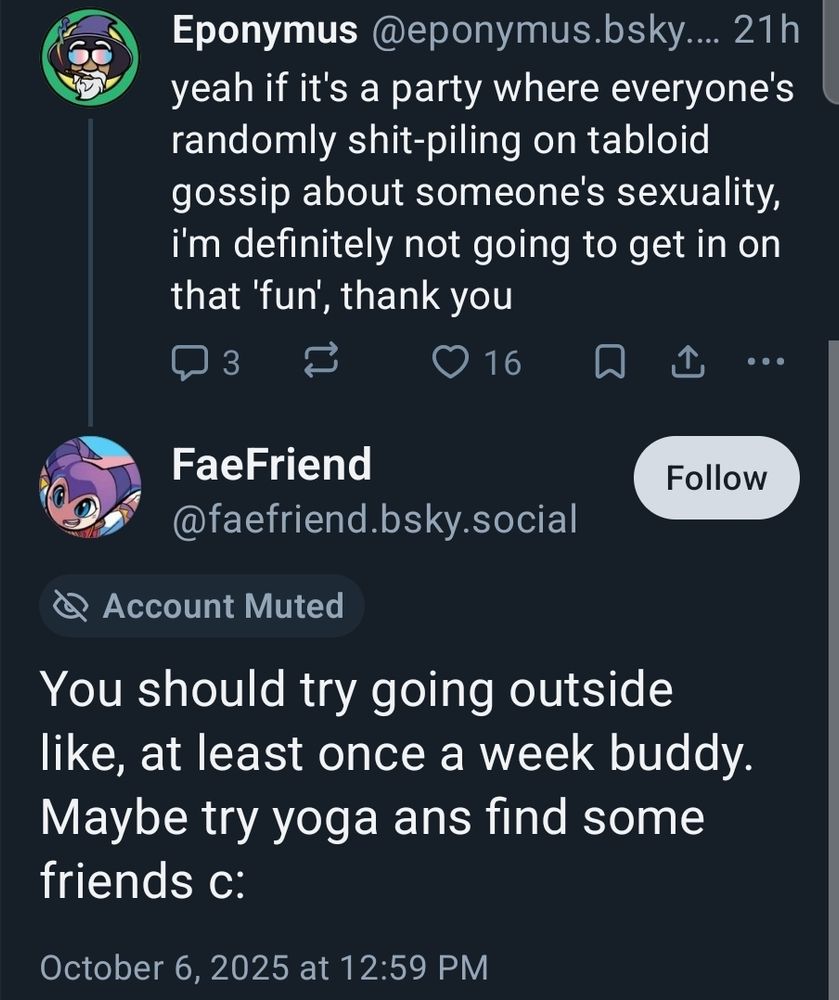
Task: Click the @eponymus.bsky handle
Action: (x=543, y=31)
